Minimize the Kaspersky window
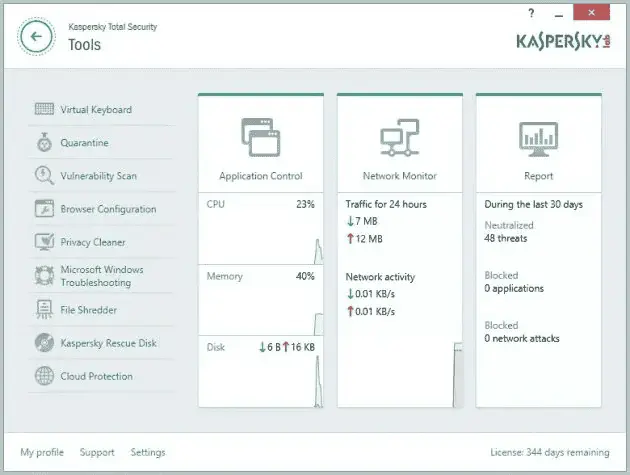 click(x=559, y=14)
